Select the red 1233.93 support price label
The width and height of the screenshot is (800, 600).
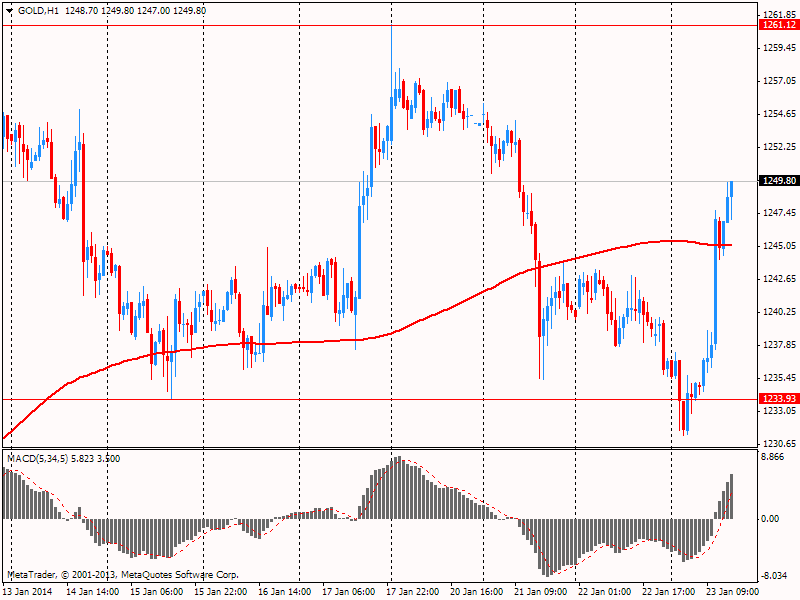point(779,399)
